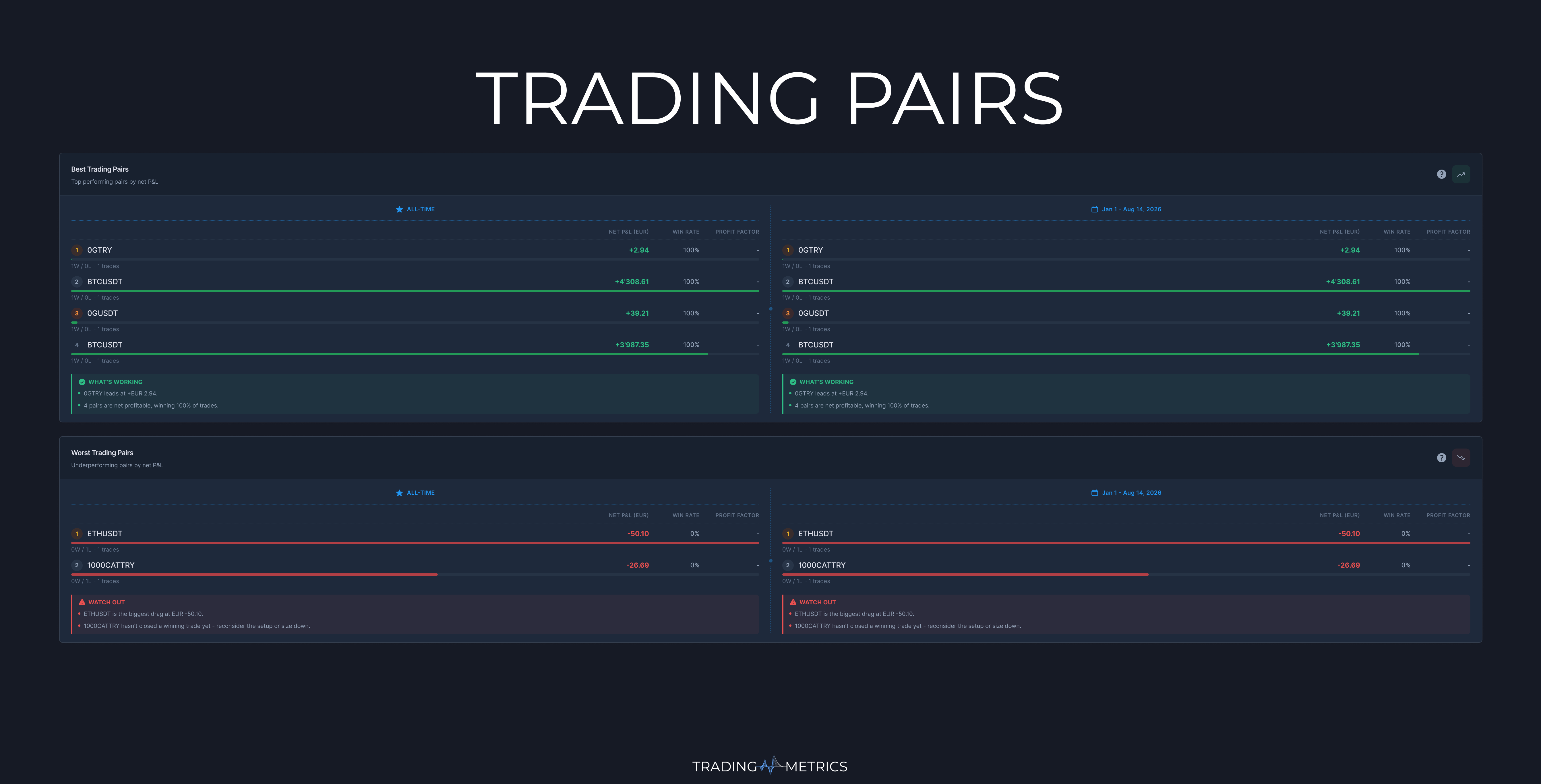Click the TradingMetrics pulse logo in footer
This screenshot has width=1541, height=784.
tap(771, 765)
